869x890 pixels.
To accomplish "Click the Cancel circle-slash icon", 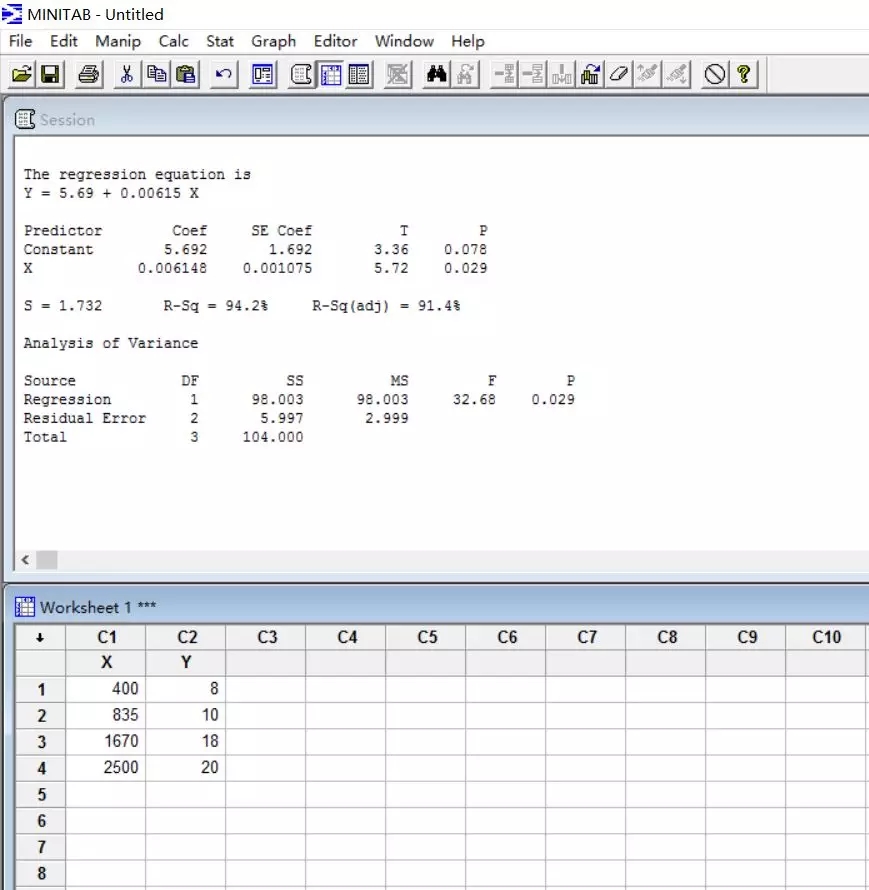I will pos(714,75).
